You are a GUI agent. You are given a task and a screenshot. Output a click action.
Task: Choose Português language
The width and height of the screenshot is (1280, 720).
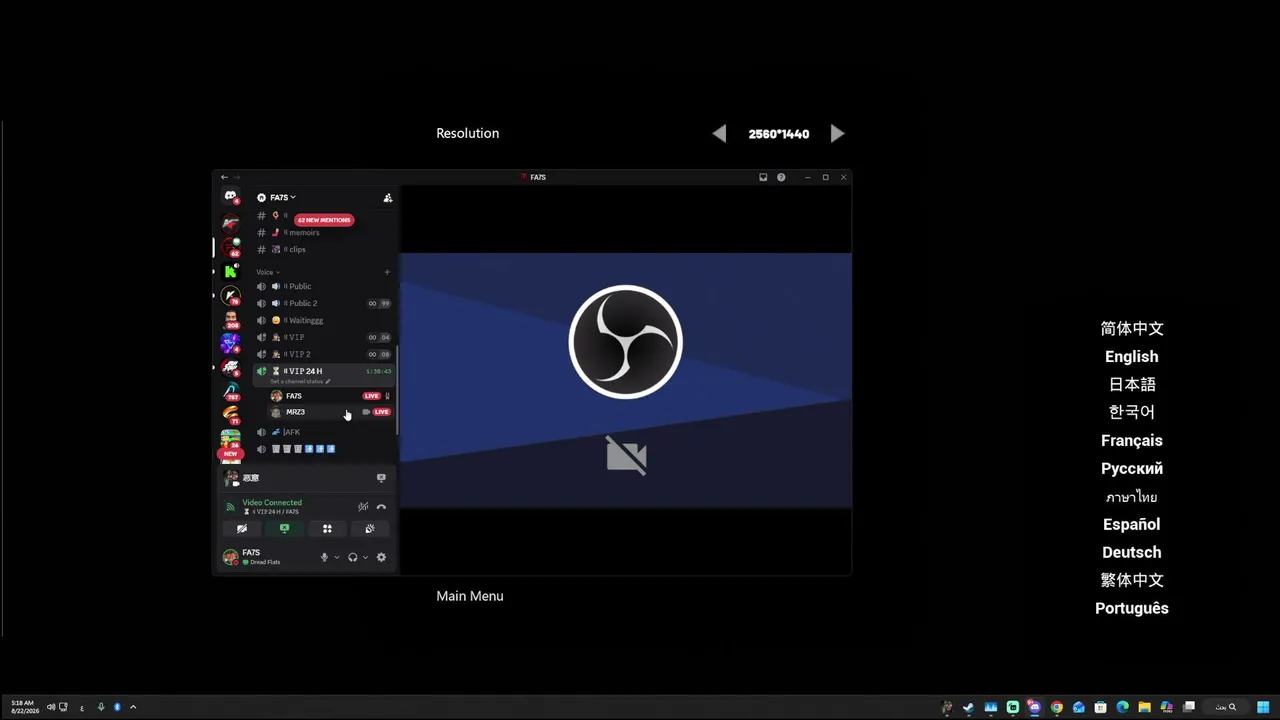[x=1132, y=609]
